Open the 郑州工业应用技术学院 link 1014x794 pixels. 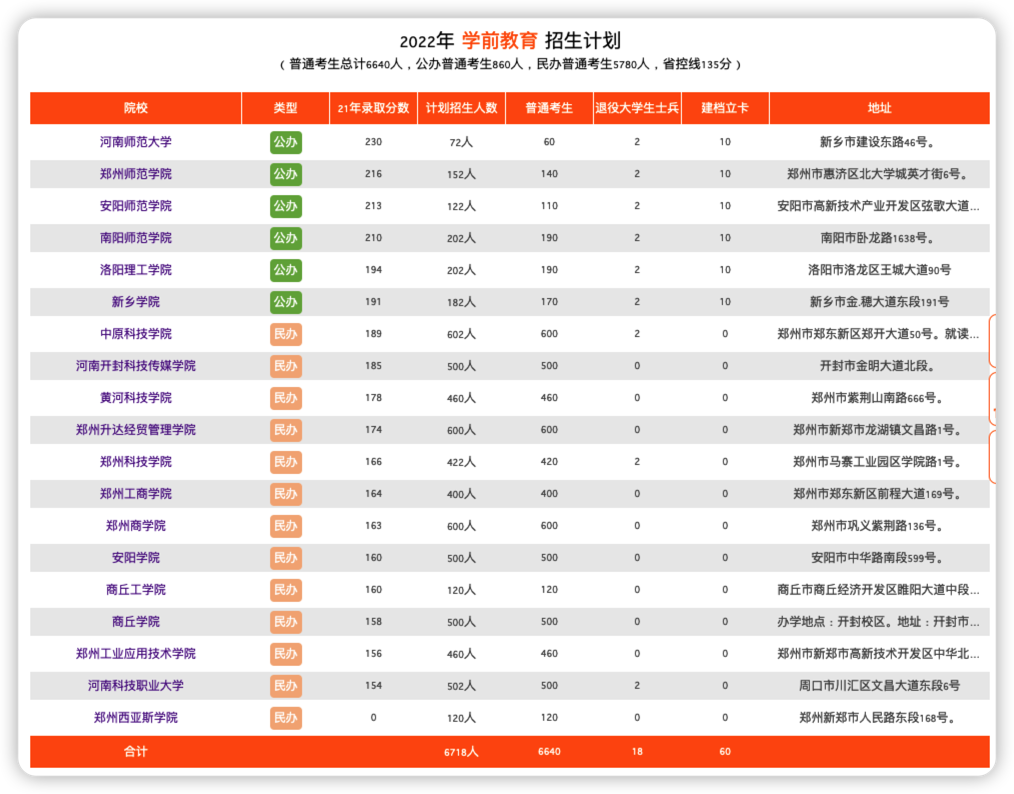(135, 654)
